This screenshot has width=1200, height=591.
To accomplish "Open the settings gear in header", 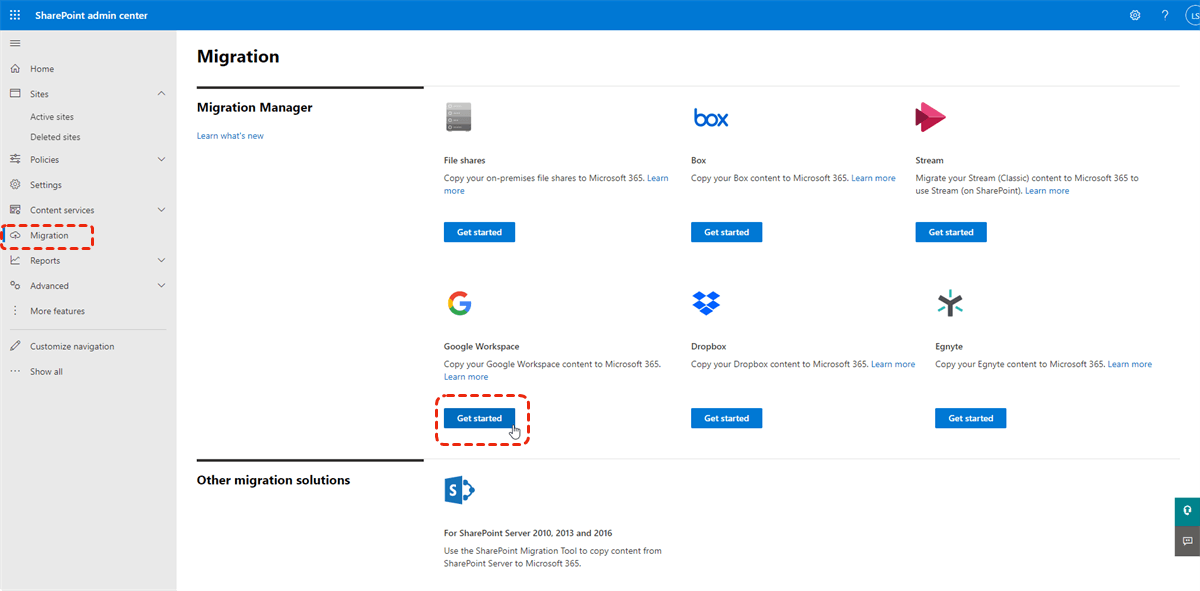I will point(1135,15).
